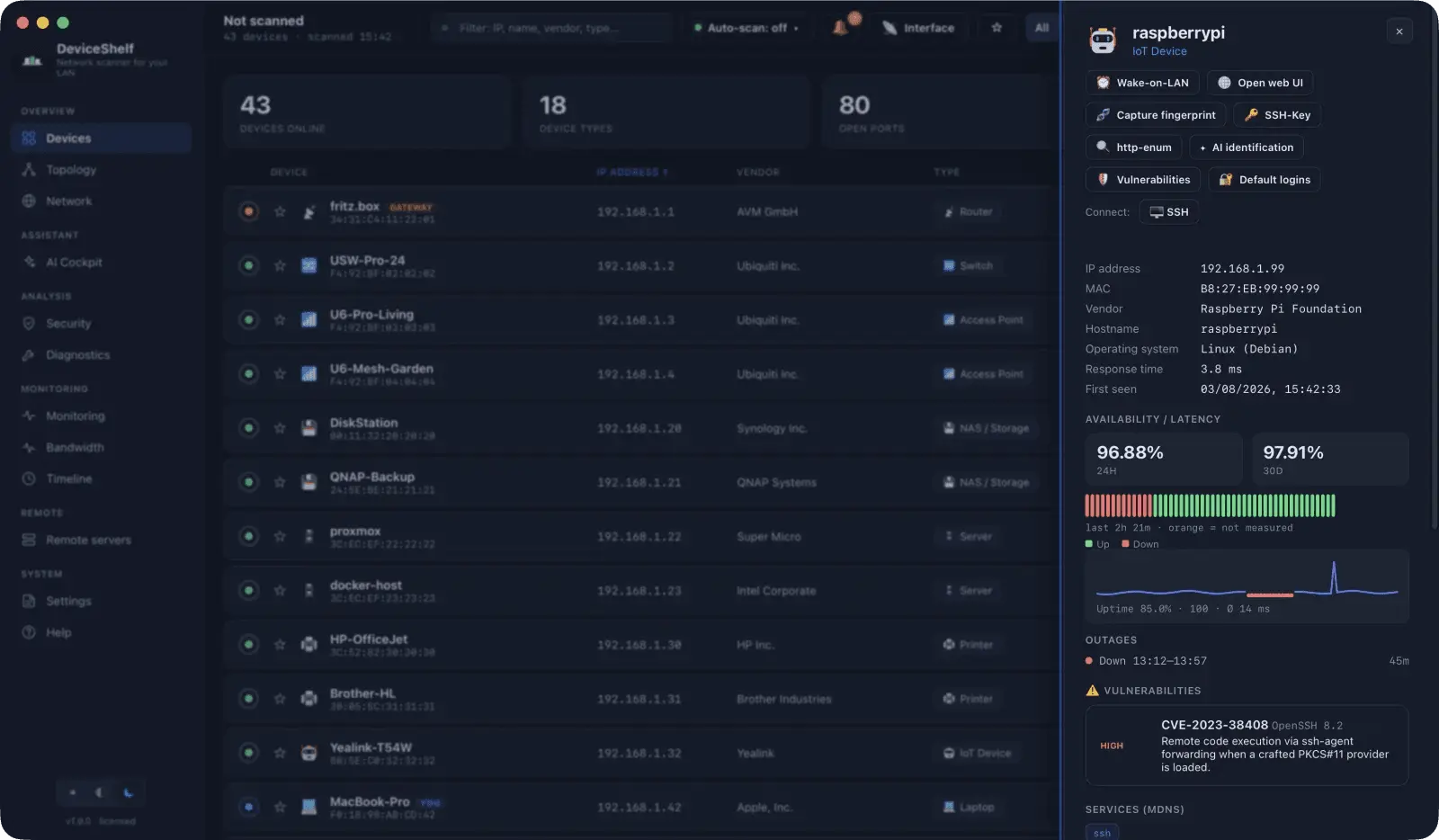
Task: Open Remote servers
Action: tap(101, 541)
